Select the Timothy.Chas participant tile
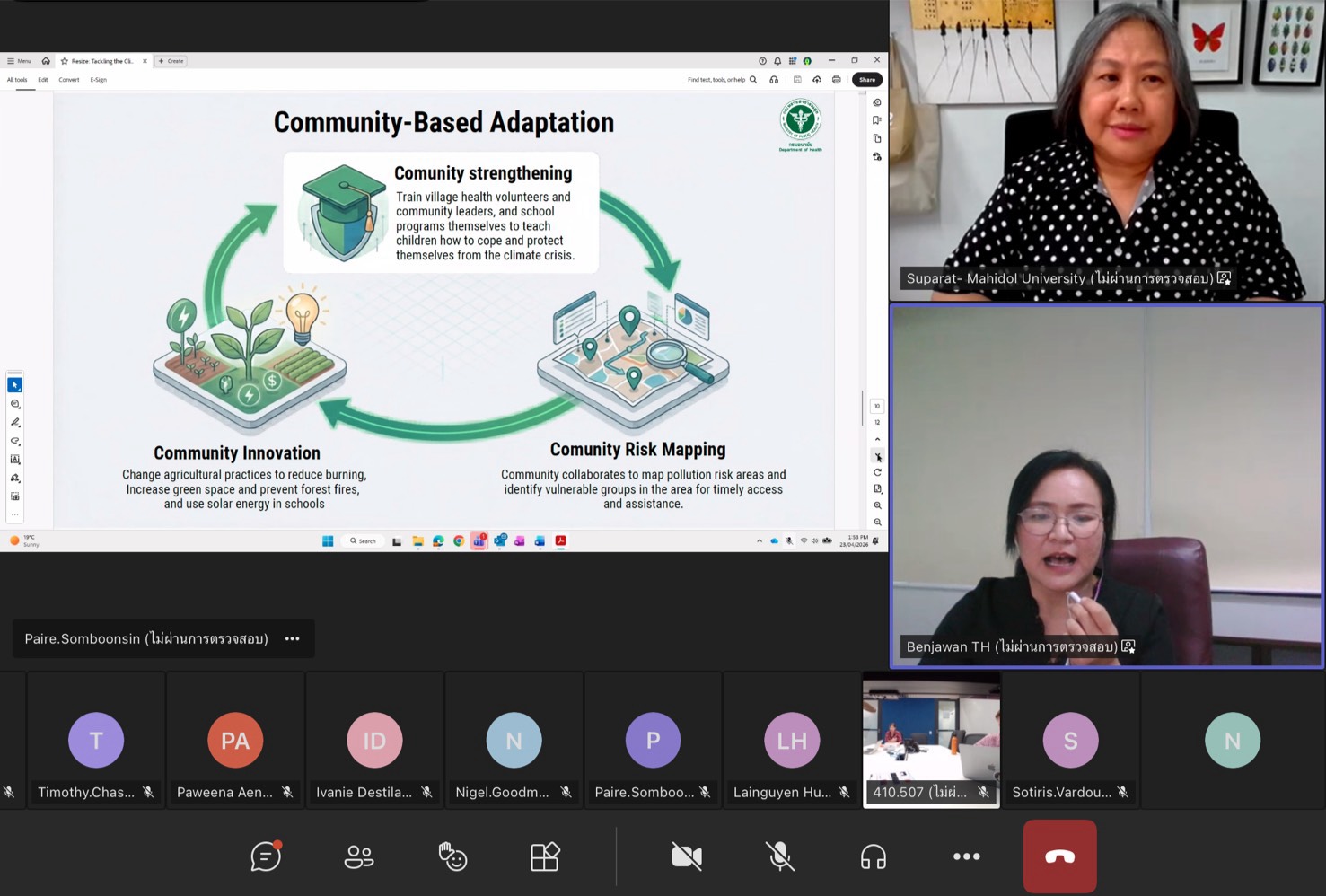The height and width of the screenshot is (896, 1326). point(96,742)
